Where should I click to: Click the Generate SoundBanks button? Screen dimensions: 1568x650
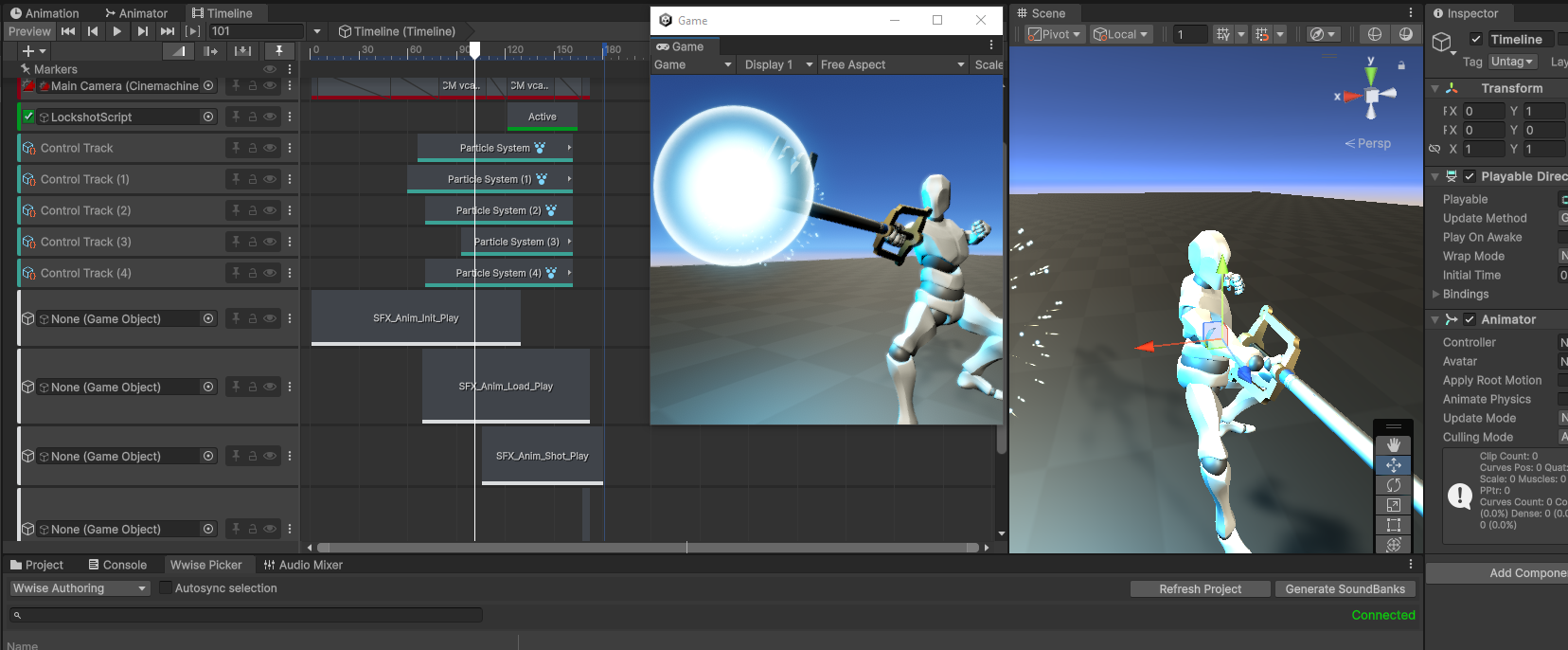1345,589
